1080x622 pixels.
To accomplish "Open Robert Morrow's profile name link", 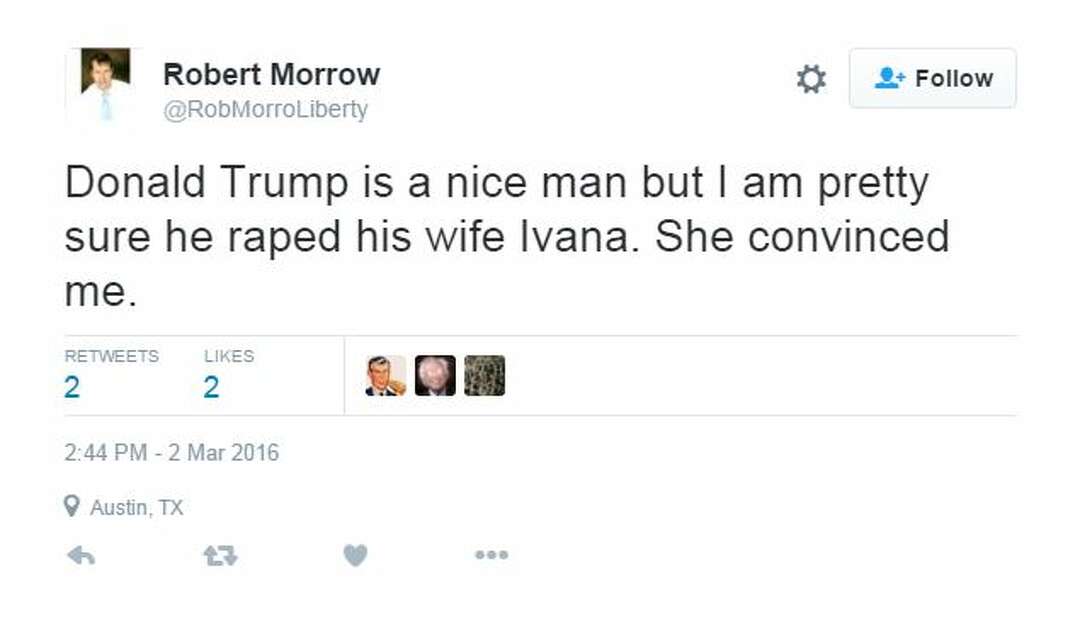I will pyautogui.click(x=271, y=73).
